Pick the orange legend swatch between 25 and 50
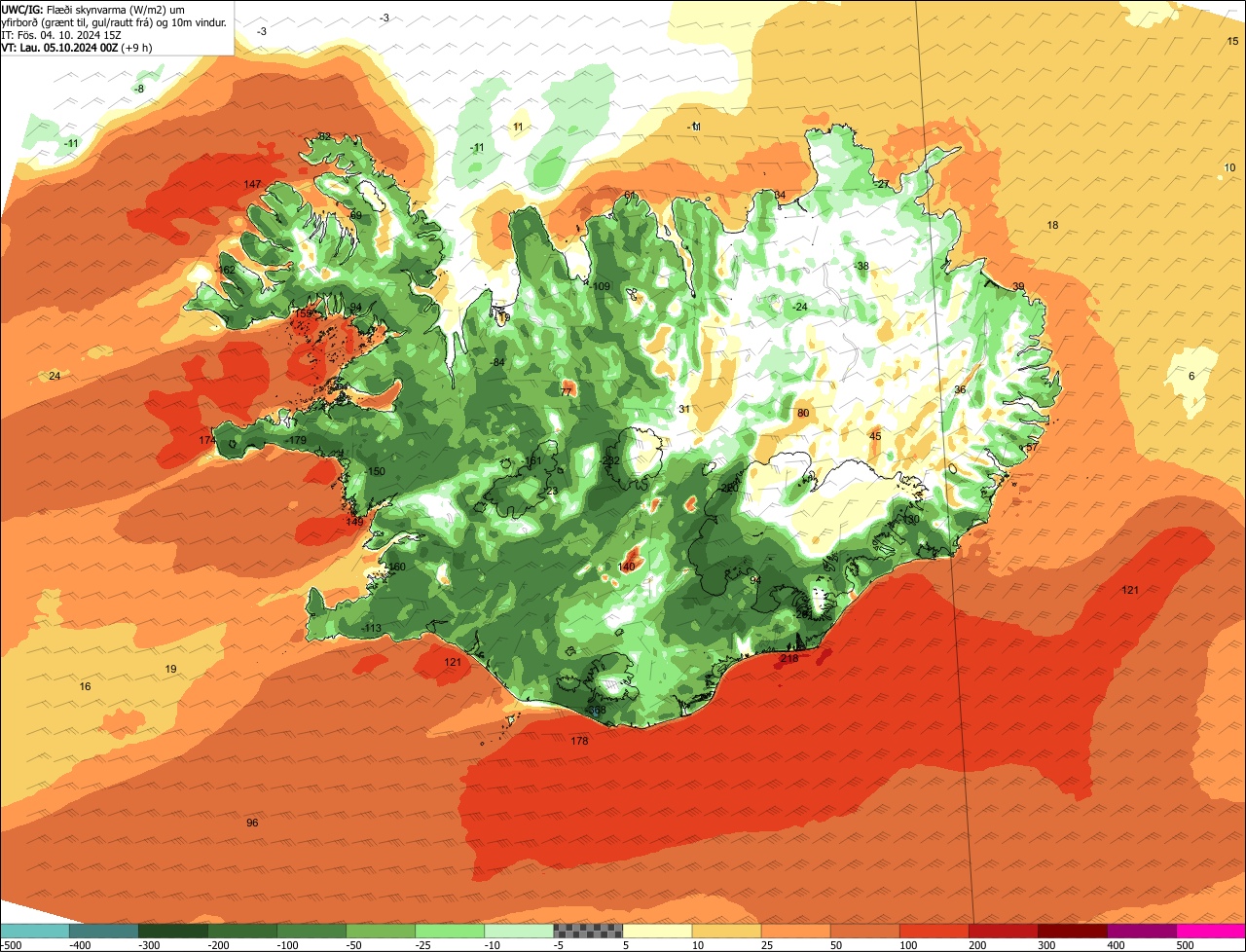Image resolution: width=1246 pixels, height=952 pixels. point(795,931)
